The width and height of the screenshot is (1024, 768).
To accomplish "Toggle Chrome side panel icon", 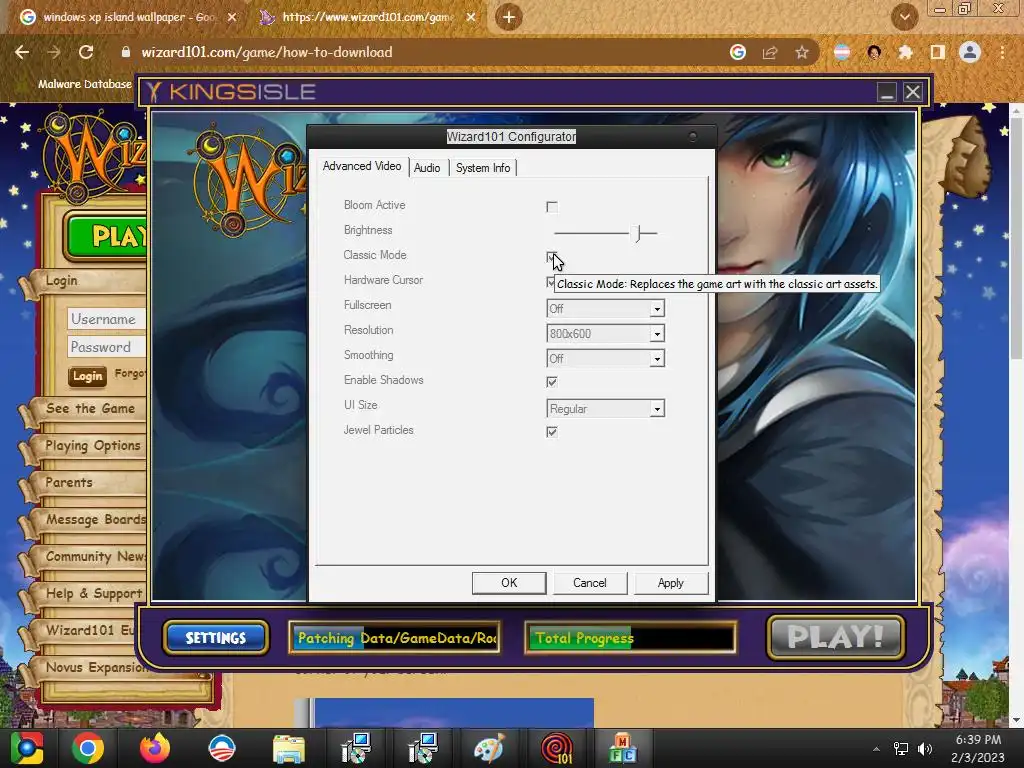I will pyautogui.click(x=938, y=52).
